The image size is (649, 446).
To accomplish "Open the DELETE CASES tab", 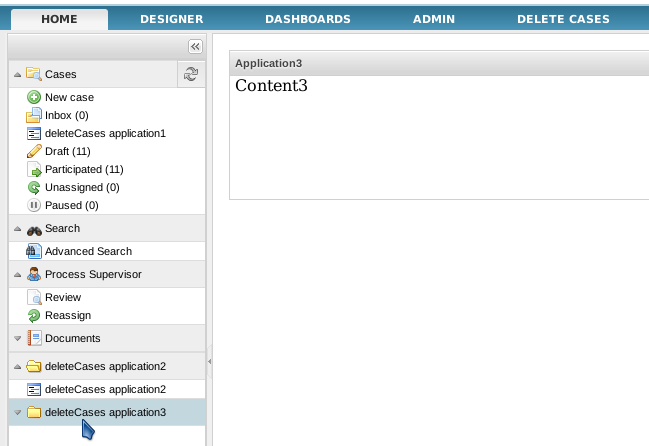I will [x=562, y=19].
